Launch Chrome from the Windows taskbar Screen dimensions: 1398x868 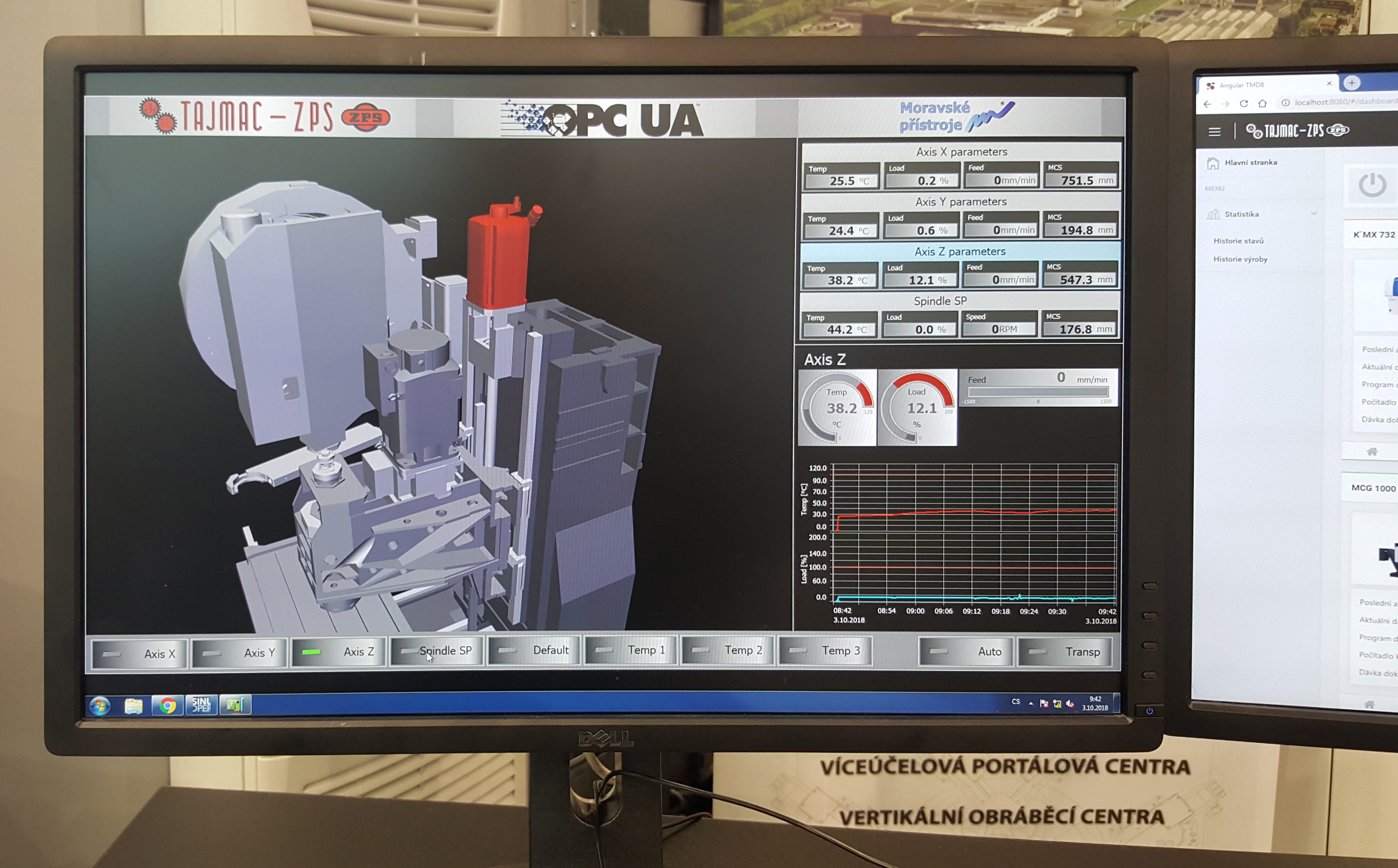click(168, 705)
